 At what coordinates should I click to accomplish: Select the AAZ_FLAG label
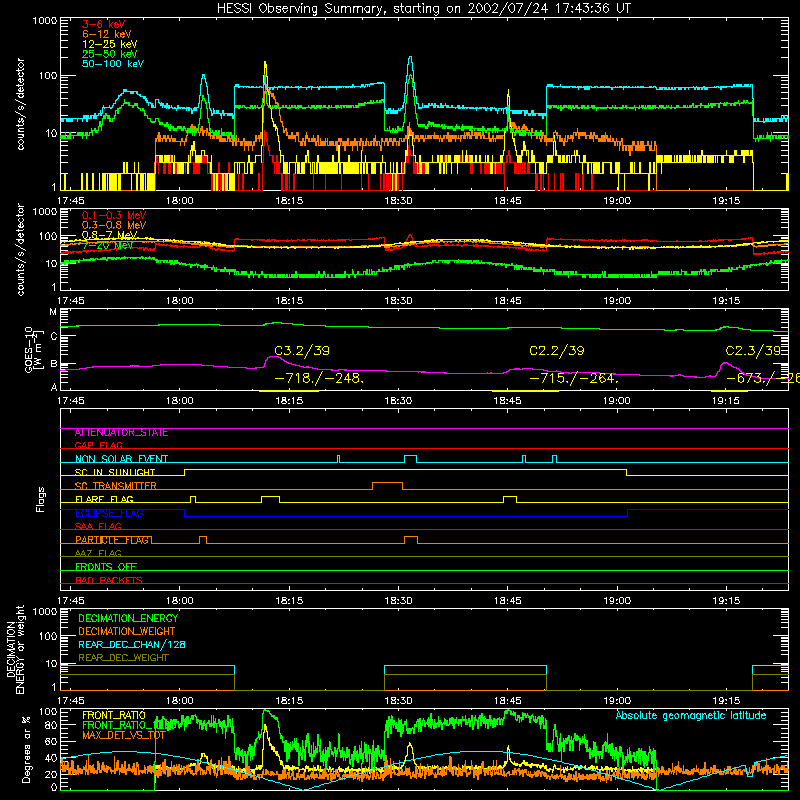(98, 553)
